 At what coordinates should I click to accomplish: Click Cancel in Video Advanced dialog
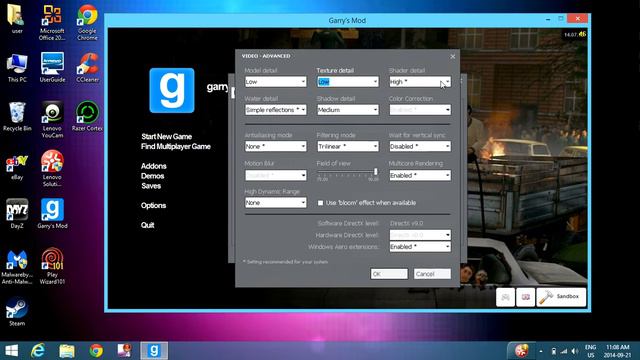[x=432, y=274]
